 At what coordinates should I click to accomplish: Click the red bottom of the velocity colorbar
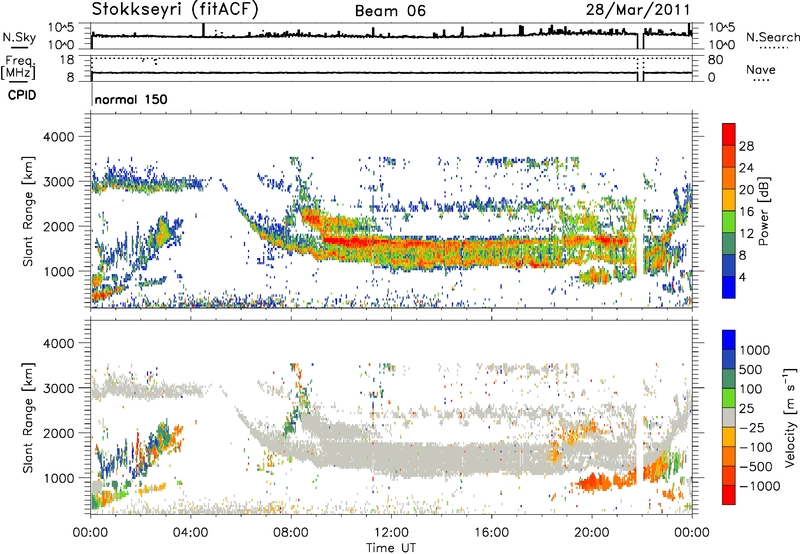click(729, 495)
